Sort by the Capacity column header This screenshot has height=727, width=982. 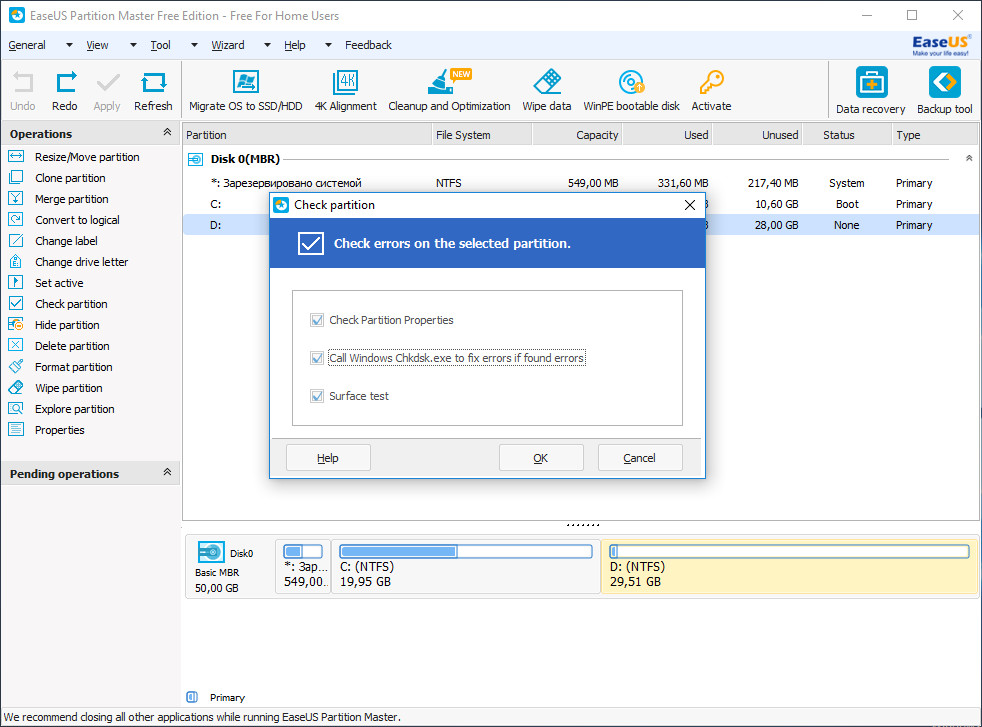(577, 135)
